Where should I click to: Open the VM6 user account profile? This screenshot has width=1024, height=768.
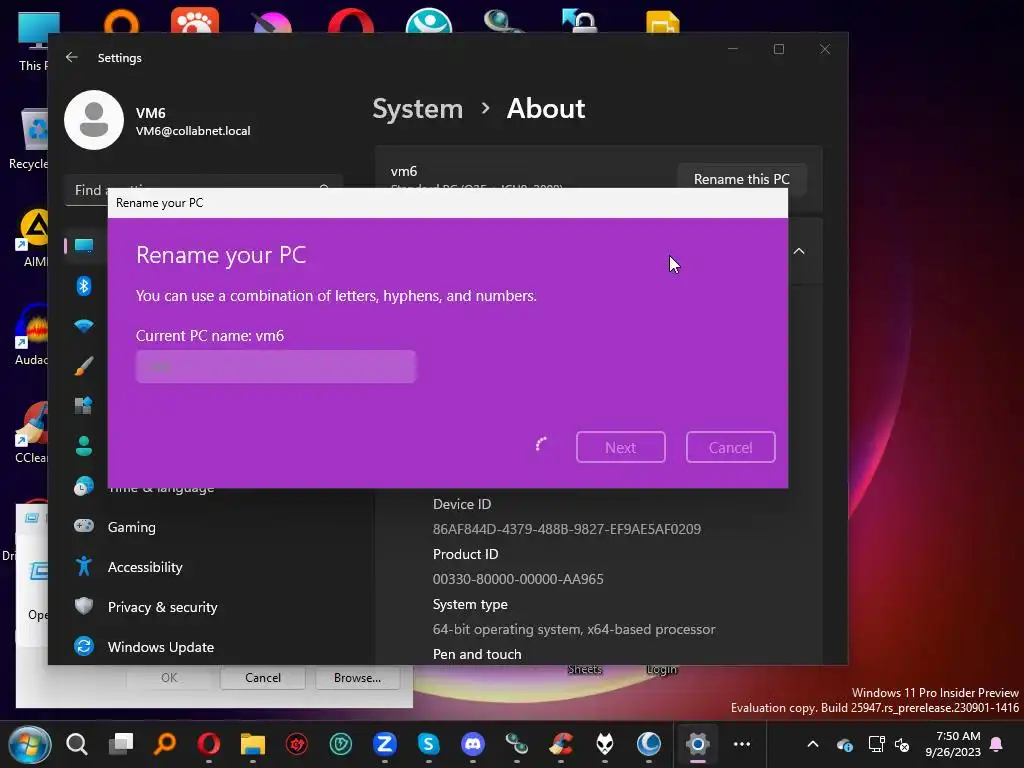[158, 121]
